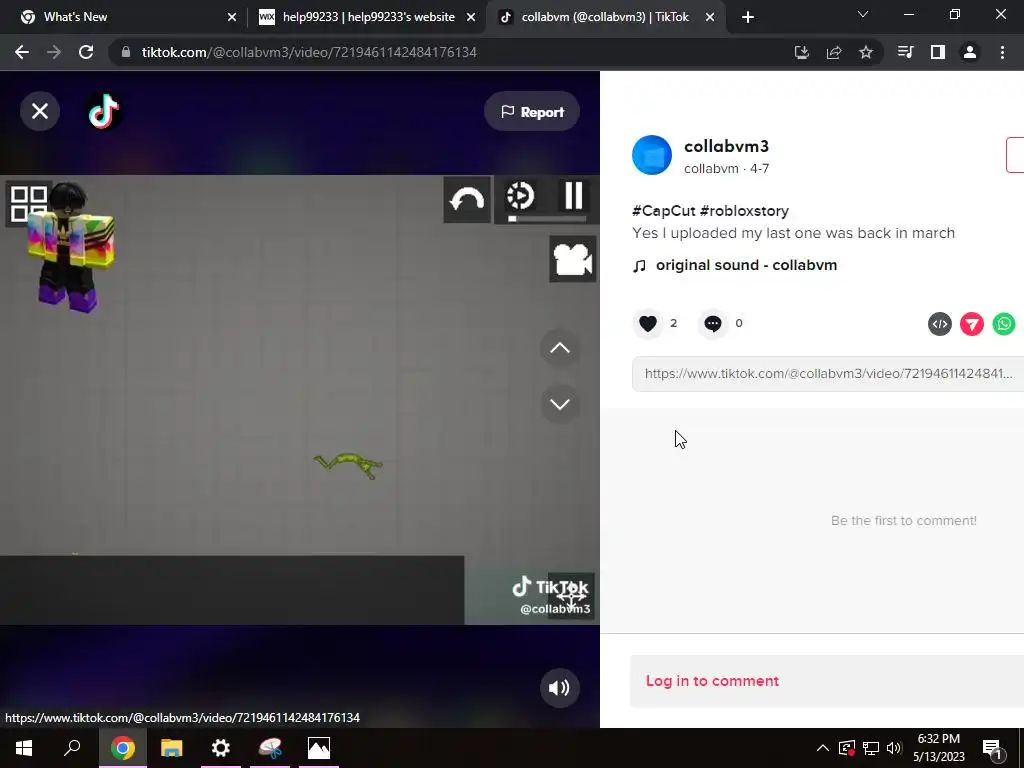Mute the video volume
1024x768 pixels.
(559, 688)
